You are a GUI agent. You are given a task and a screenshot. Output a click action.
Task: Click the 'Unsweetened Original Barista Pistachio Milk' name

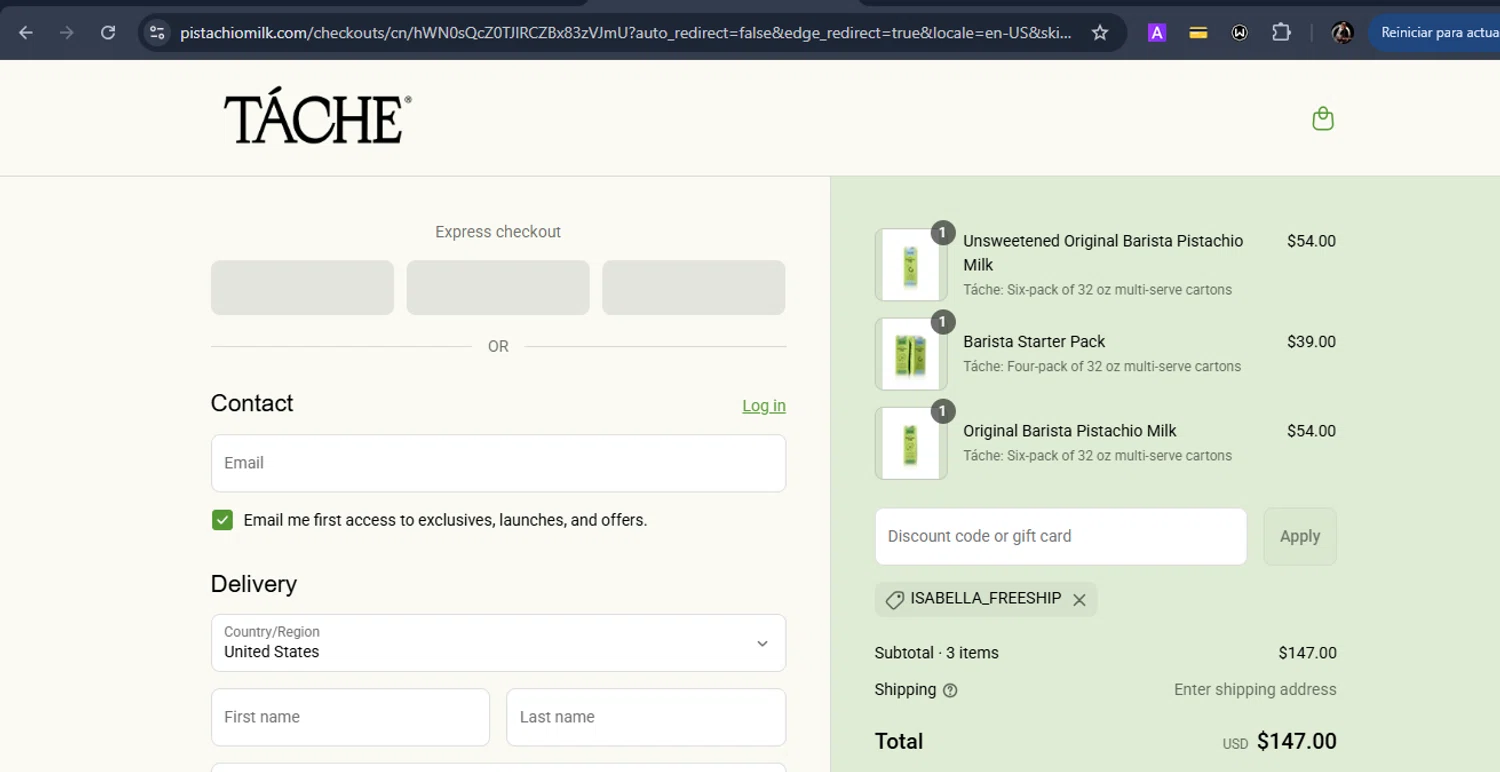(x=1103, y=253)
